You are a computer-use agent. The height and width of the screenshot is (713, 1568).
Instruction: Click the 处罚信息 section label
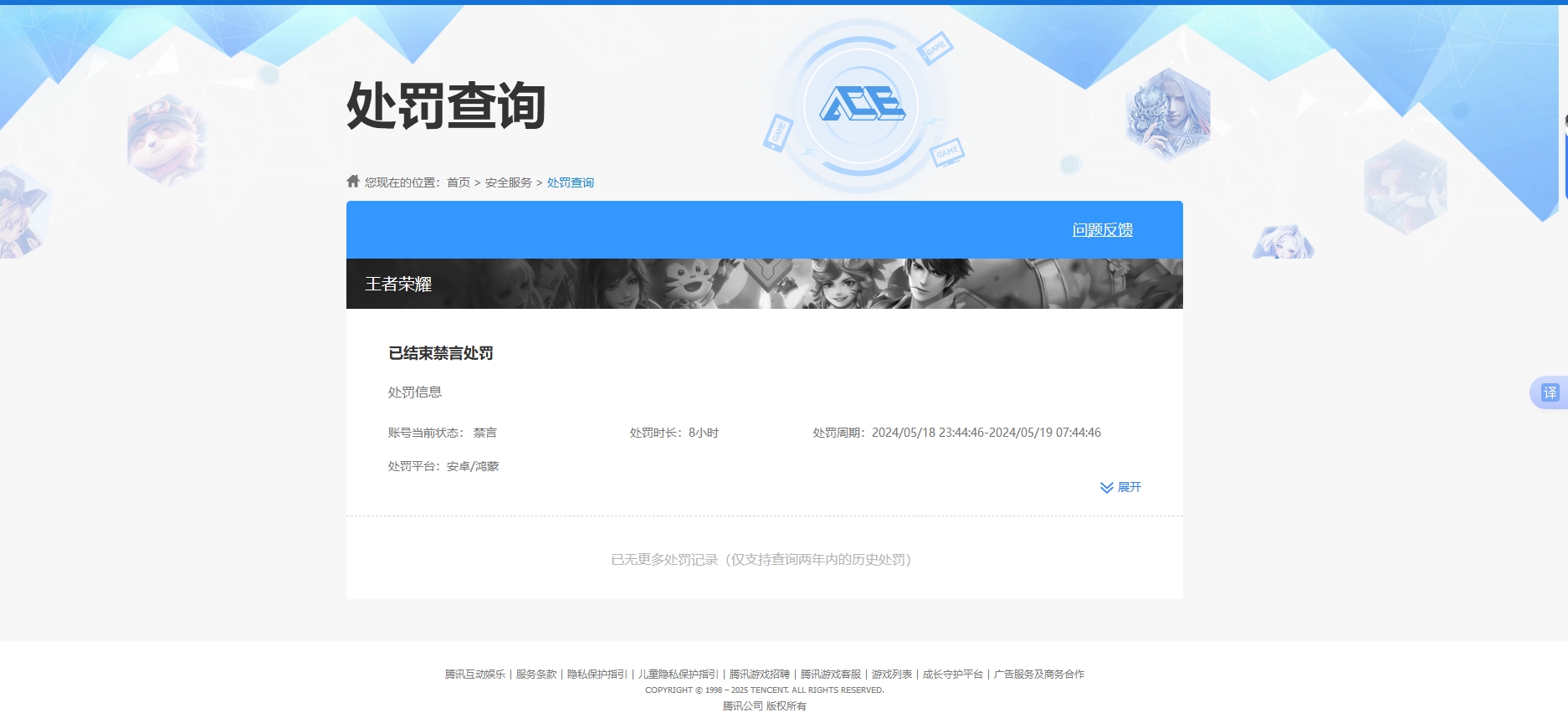click(x=415, y=392)
